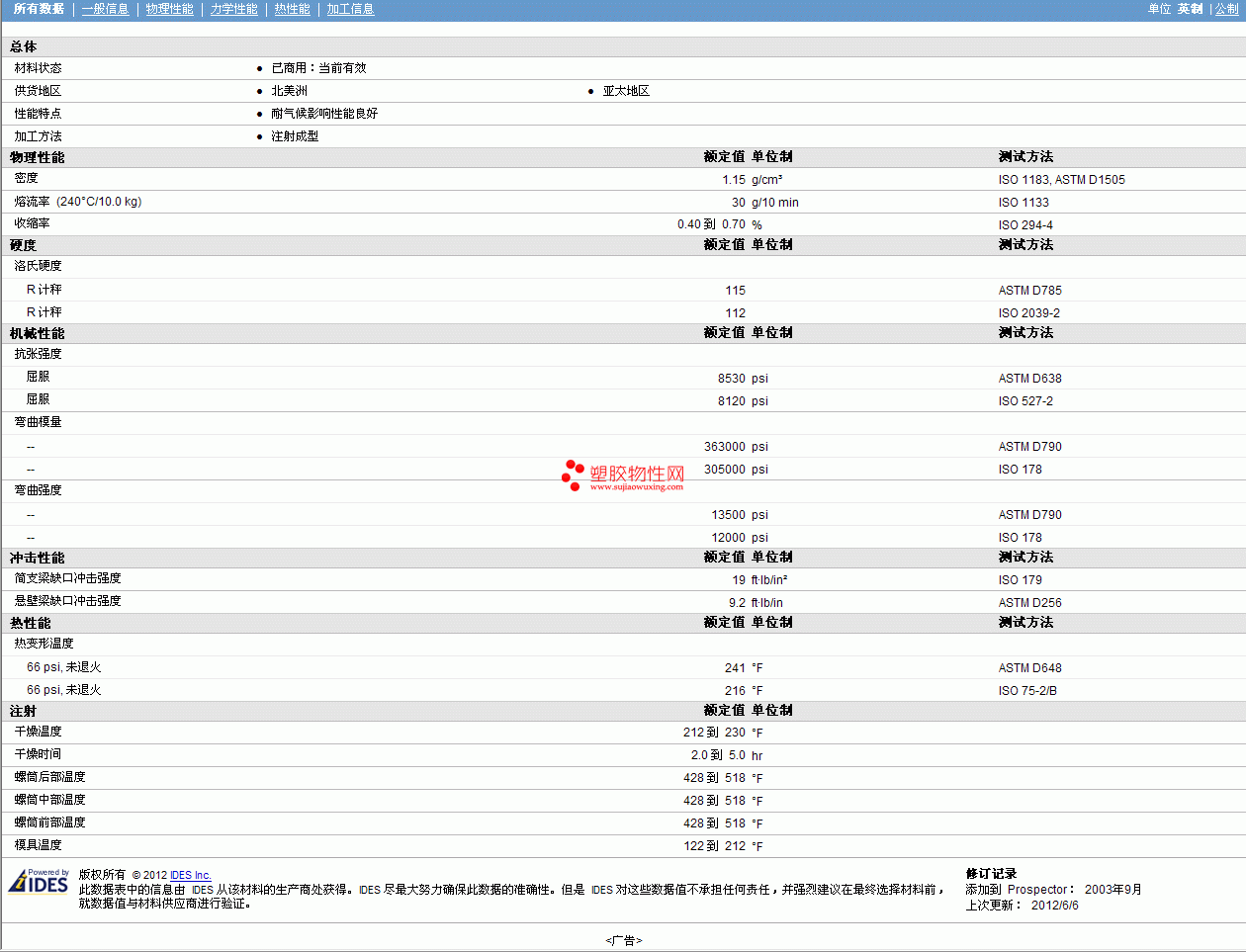Switch to the 热性能 tab
The height and width of the screenshot is (952, 1246).
coord(292,9)
